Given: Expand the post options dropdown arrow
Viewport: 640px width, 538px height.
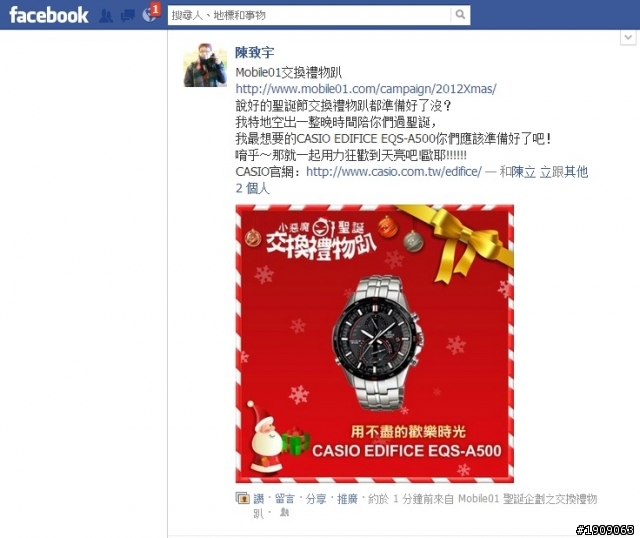Looking at the screenshot, I should pos(628,38).
